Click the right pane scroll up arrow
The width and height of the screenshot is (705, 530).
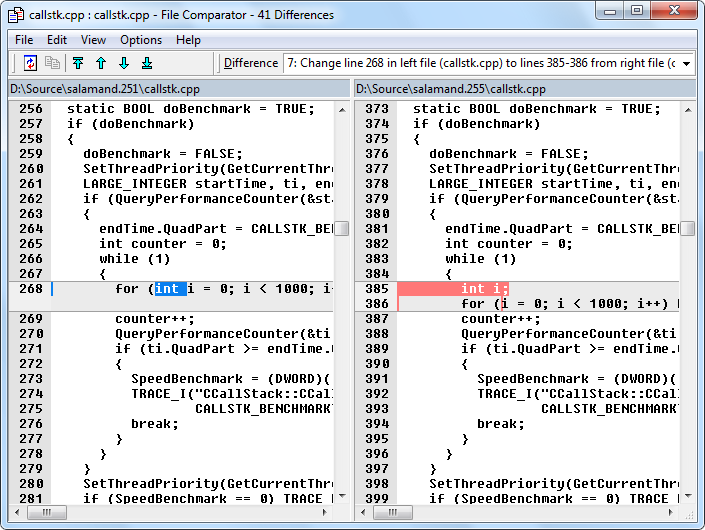click(688, 110)
